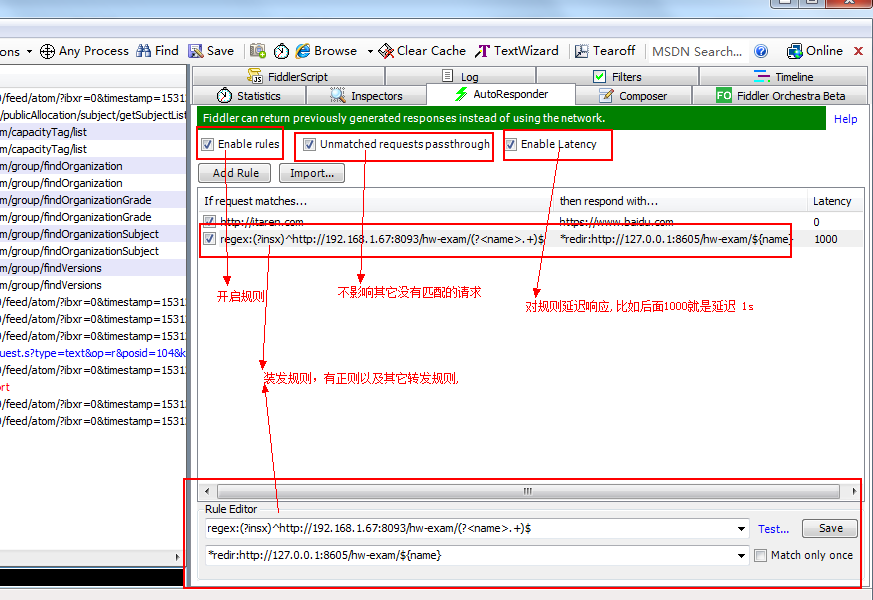Open the Browse dropdown arrow
This screenshot has height=600, width=873.
pos(370,51)
